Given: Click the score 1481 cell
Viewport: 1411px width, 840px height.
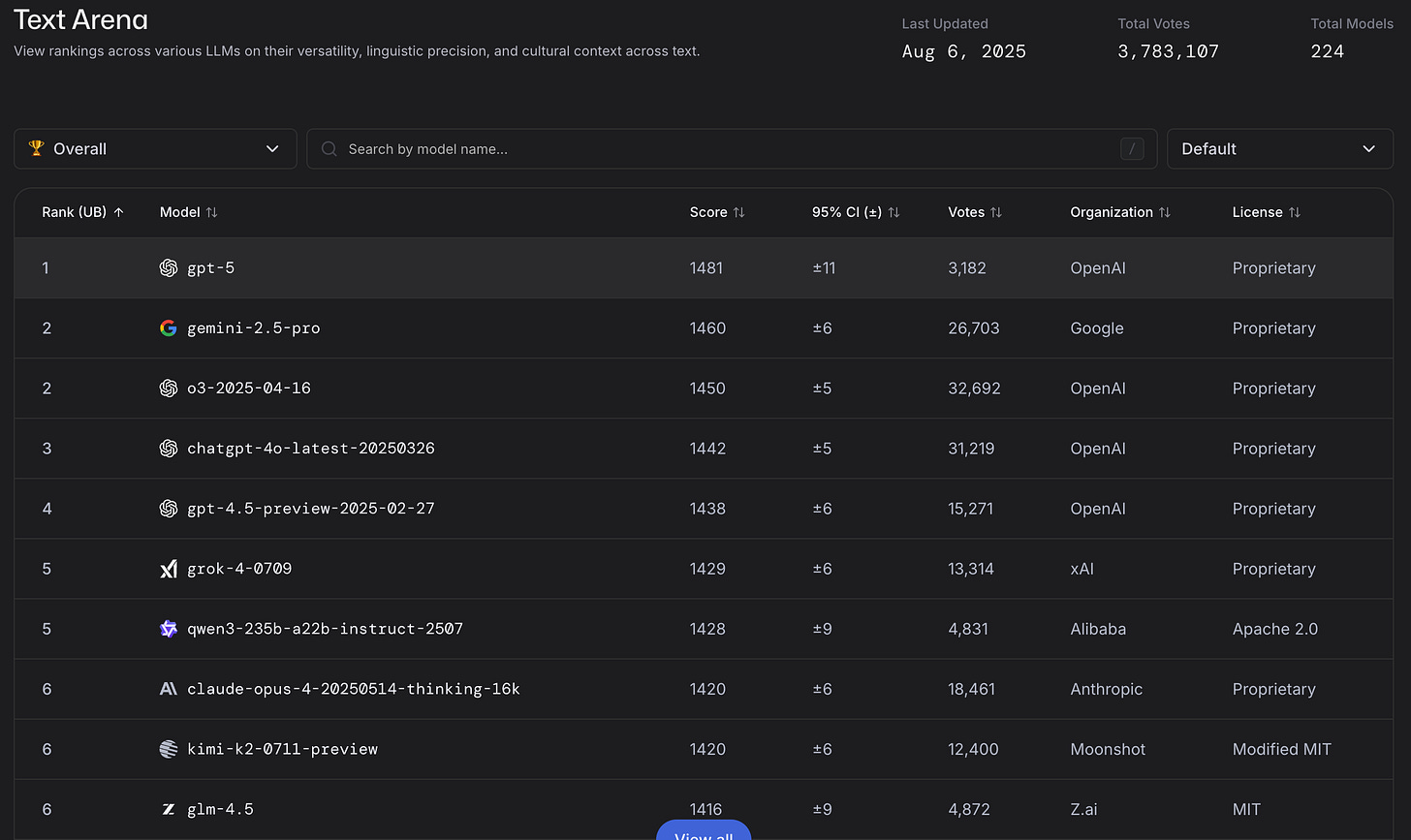Looking at the screenshot, I should (706, 268).
